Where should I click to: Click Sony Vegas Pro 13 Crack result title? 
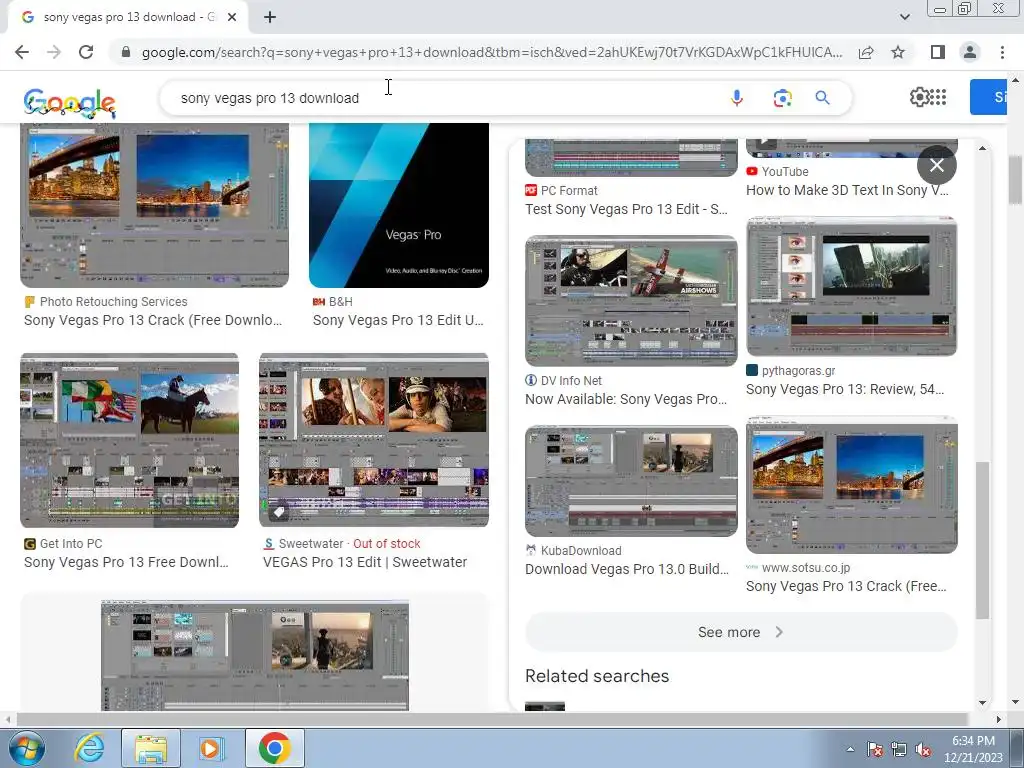click(x=153, y=320)
